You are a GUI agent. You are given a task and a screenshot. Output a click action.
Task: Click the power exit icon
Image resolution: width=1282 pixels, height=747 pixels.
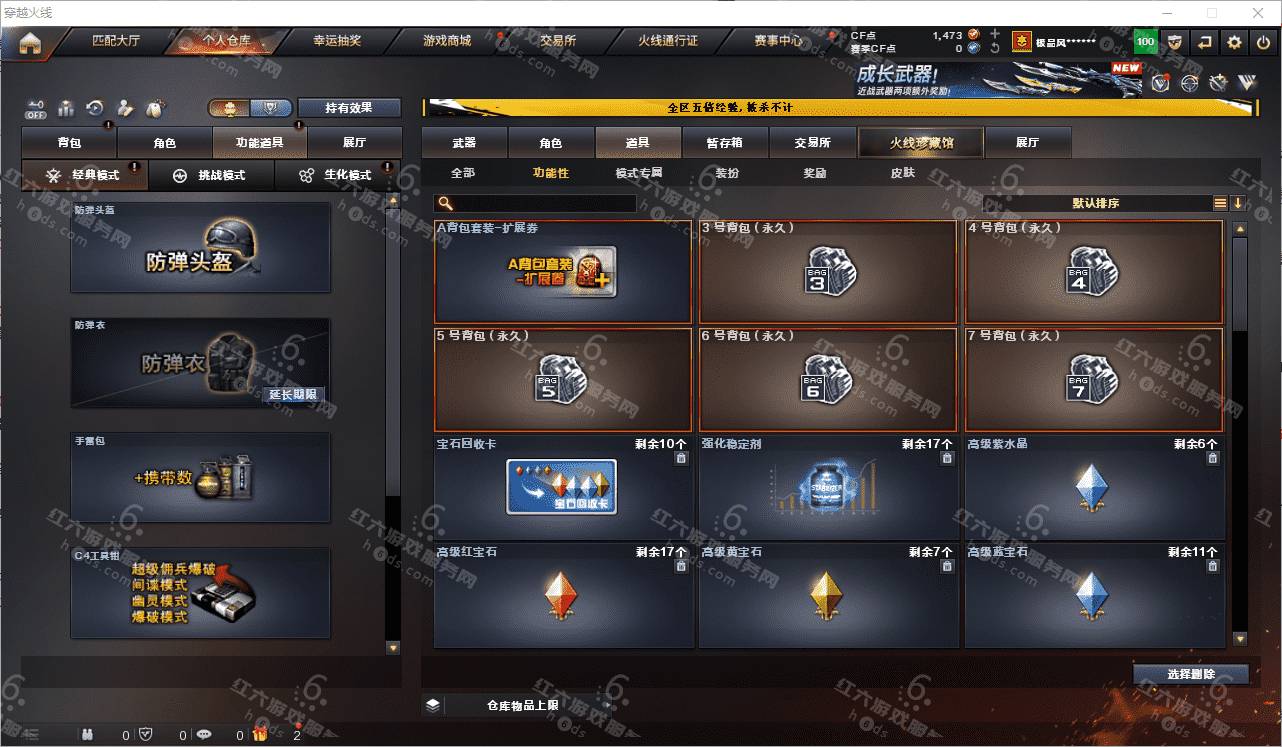click(x=1262, y=42)
